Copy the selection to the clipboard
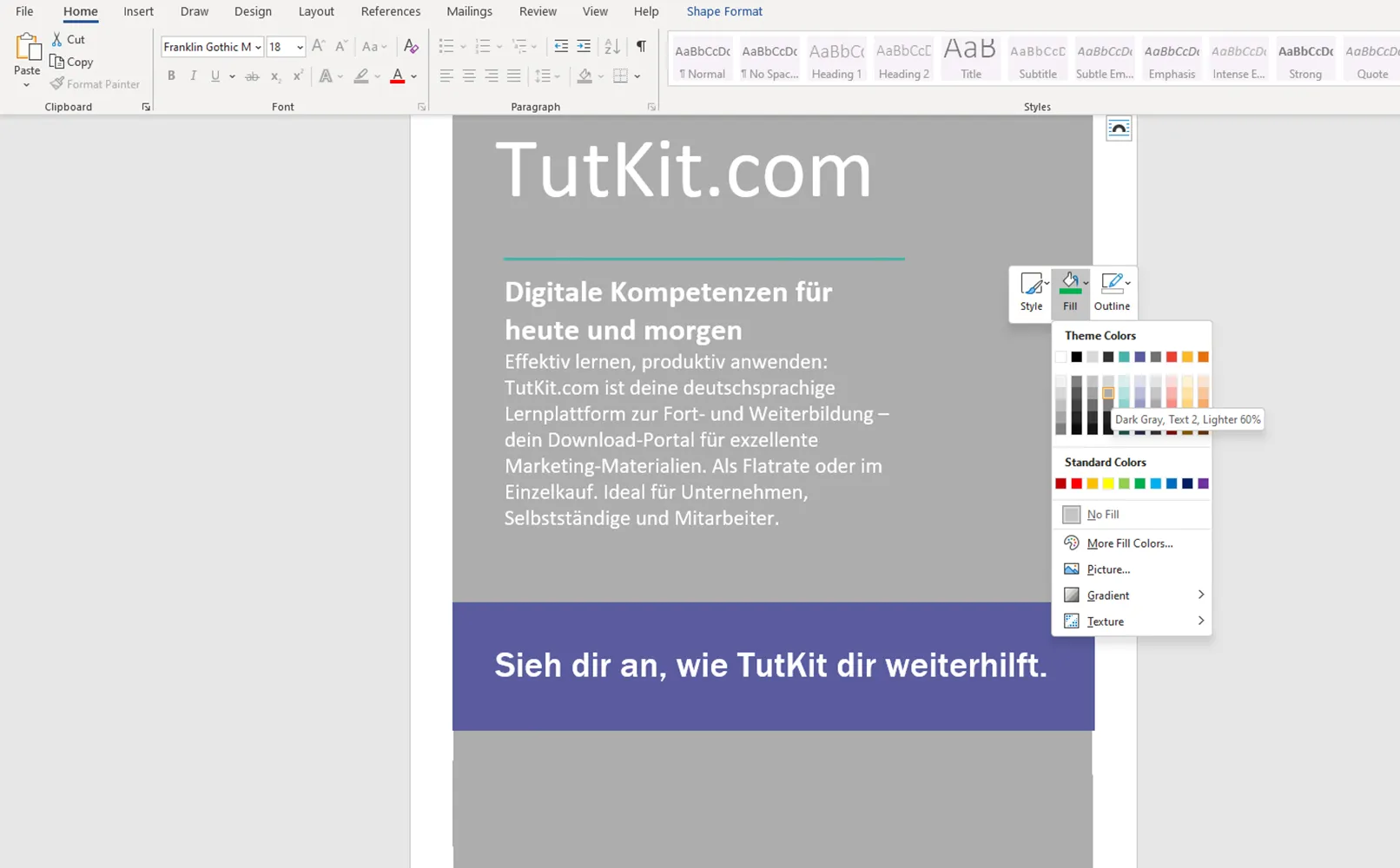 (x=71, y=62)
